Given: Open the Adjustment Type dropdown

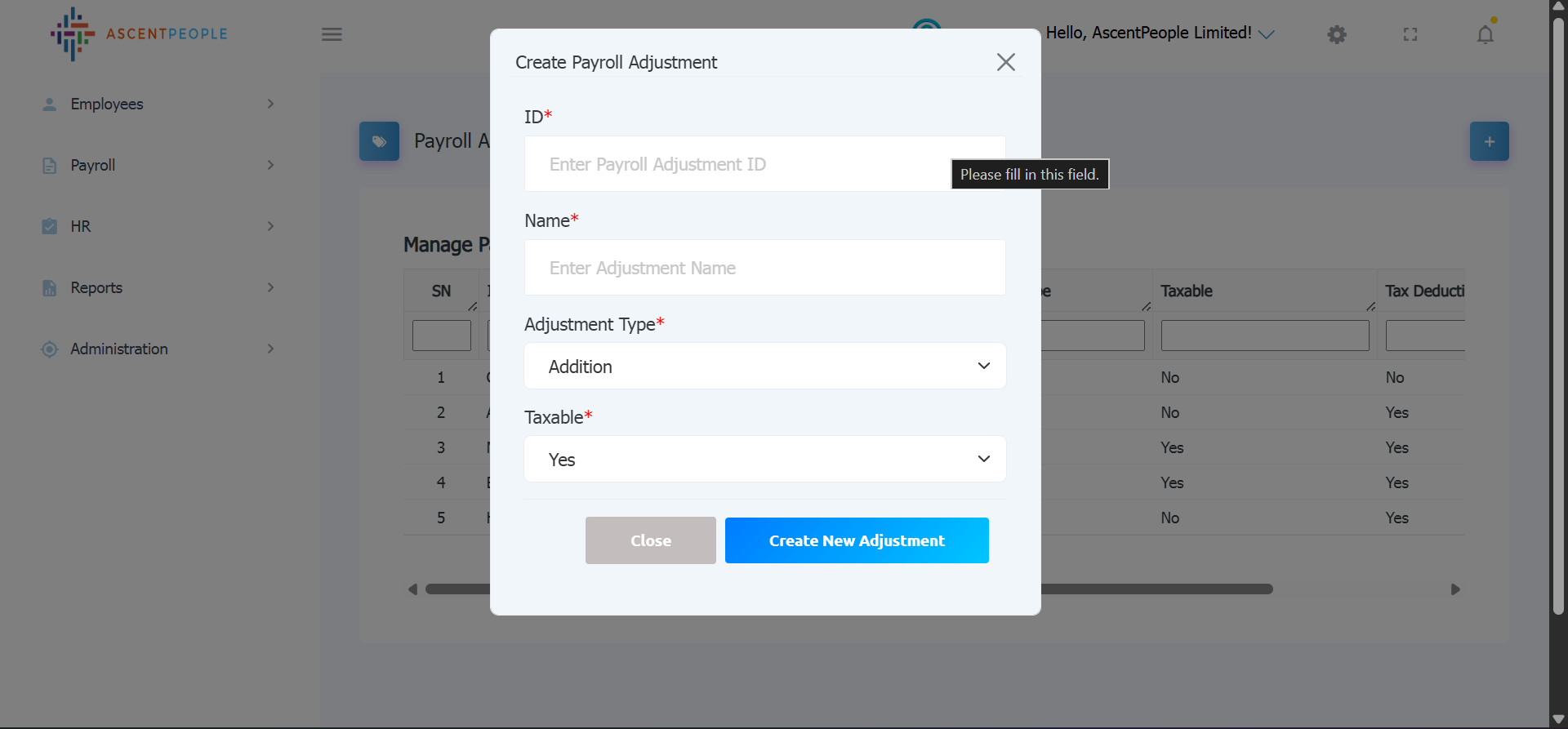Looking at the screenshot, I should pyautogui.click(x=764, y=367).
